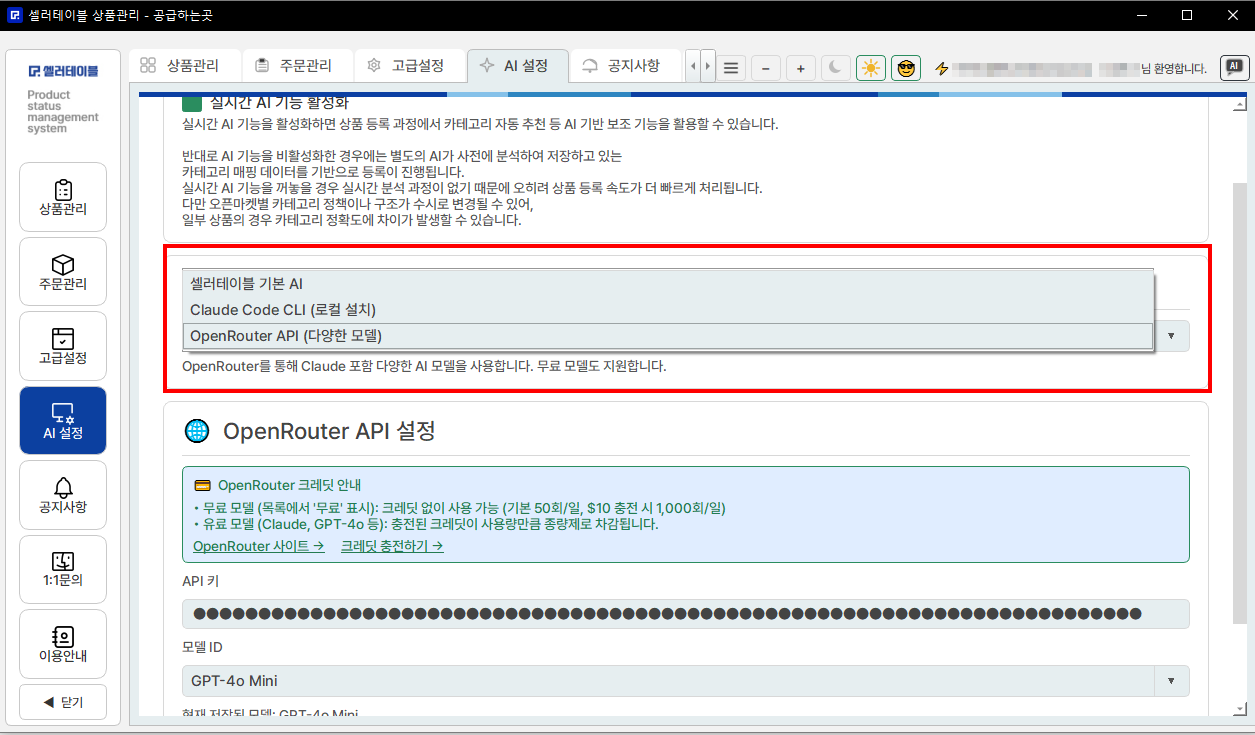1255x735 pixels.
Task: Click the globe icon next to OpenRouter API 설정
Action: point(197,431)
